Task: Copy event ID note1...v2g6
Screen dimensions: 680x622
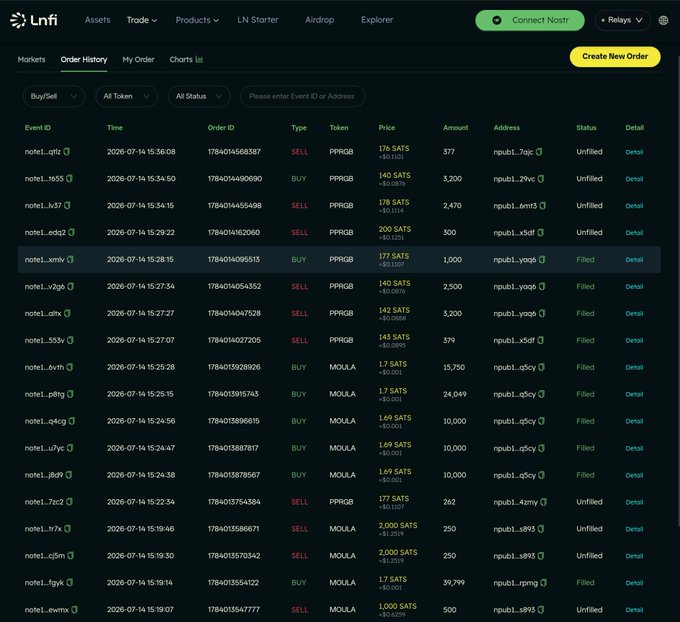Action: coord(71,286)
